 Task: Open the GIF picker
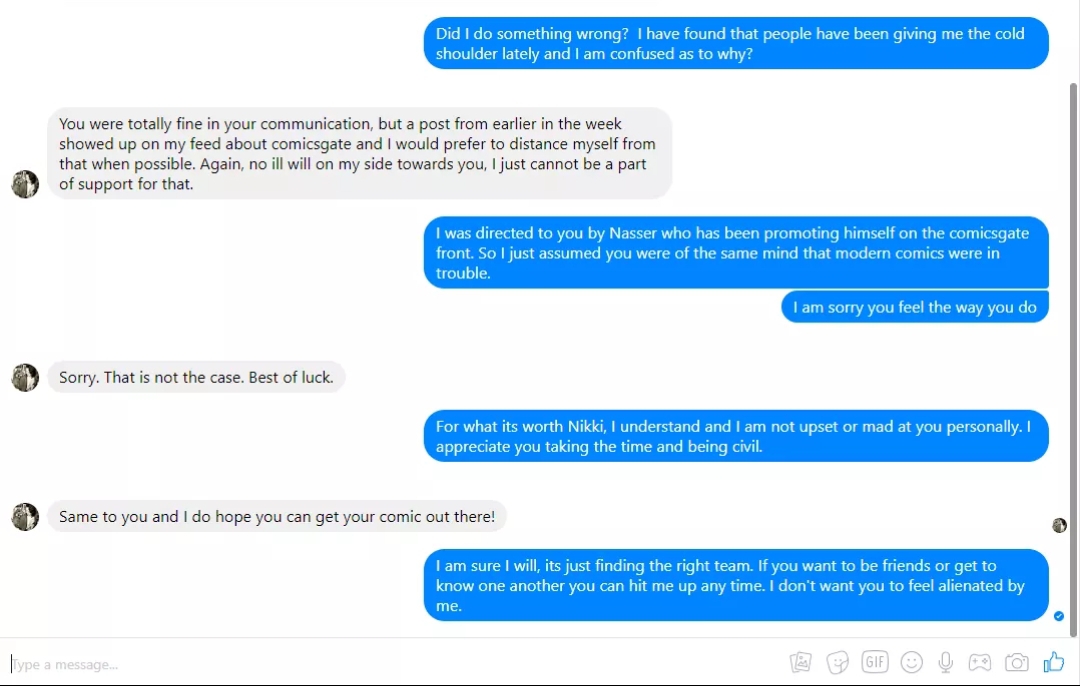[875, 663]
